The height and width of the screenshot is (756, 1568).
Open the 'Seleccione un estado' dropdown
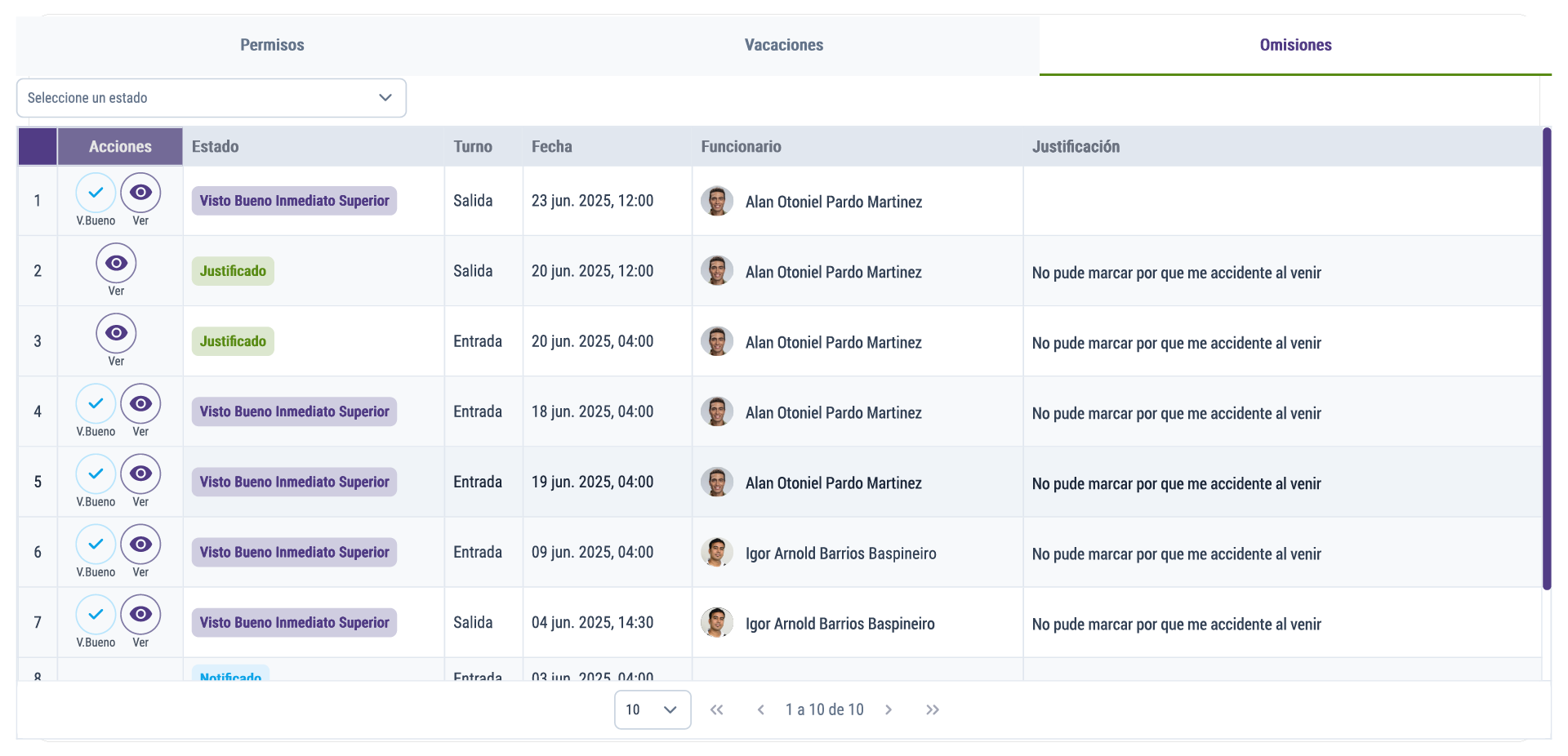[x=211, y=98]
